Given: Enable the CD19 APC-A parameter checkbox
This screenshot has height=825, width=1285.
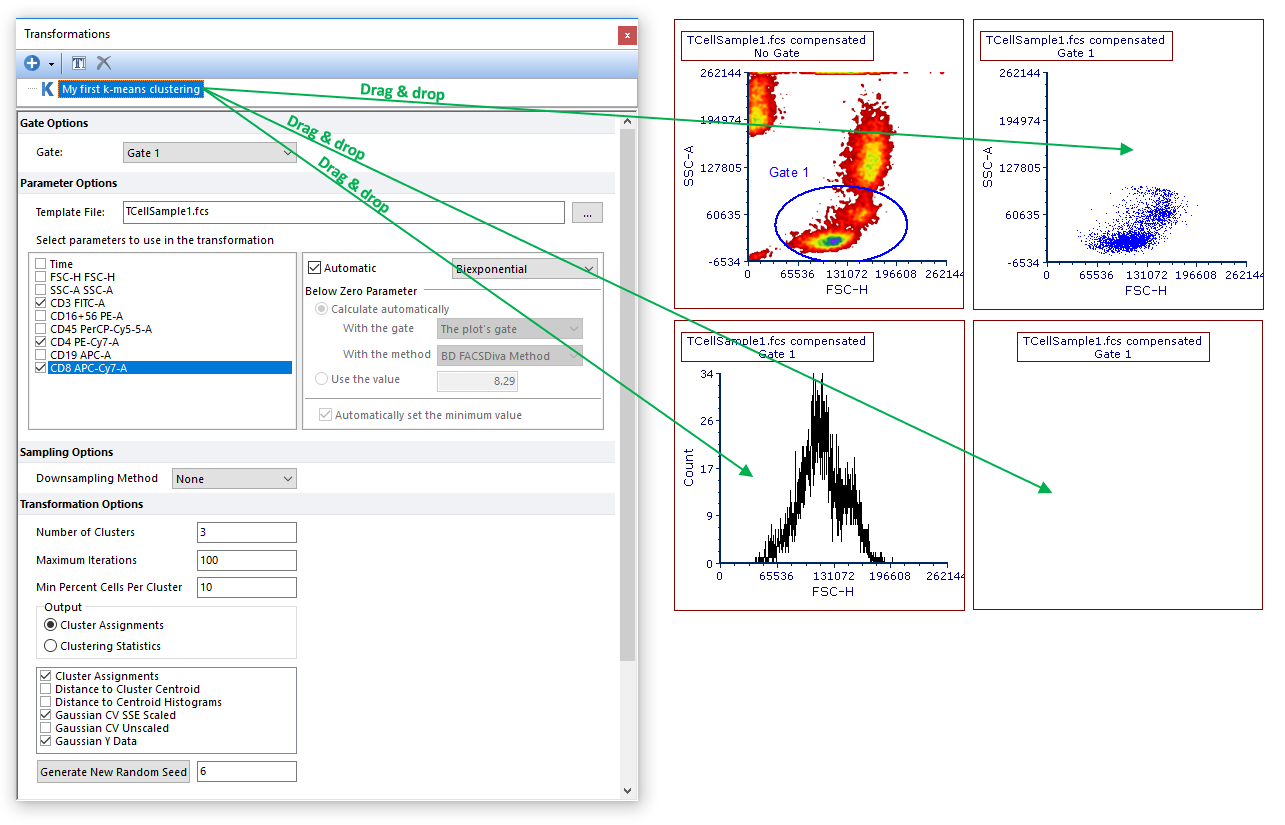Looking at the screenshot, I should point(41,355).
